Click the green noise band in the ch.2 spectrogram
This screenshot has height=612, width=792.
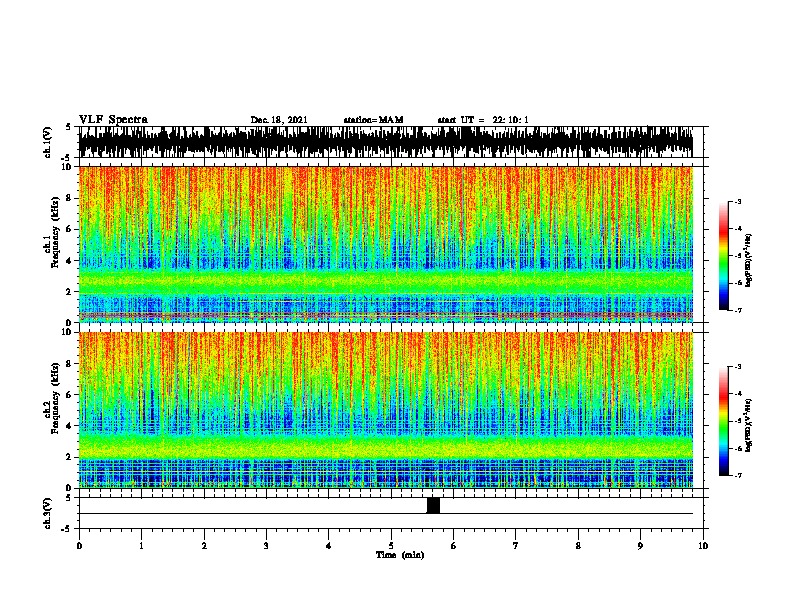coord(386,445)
